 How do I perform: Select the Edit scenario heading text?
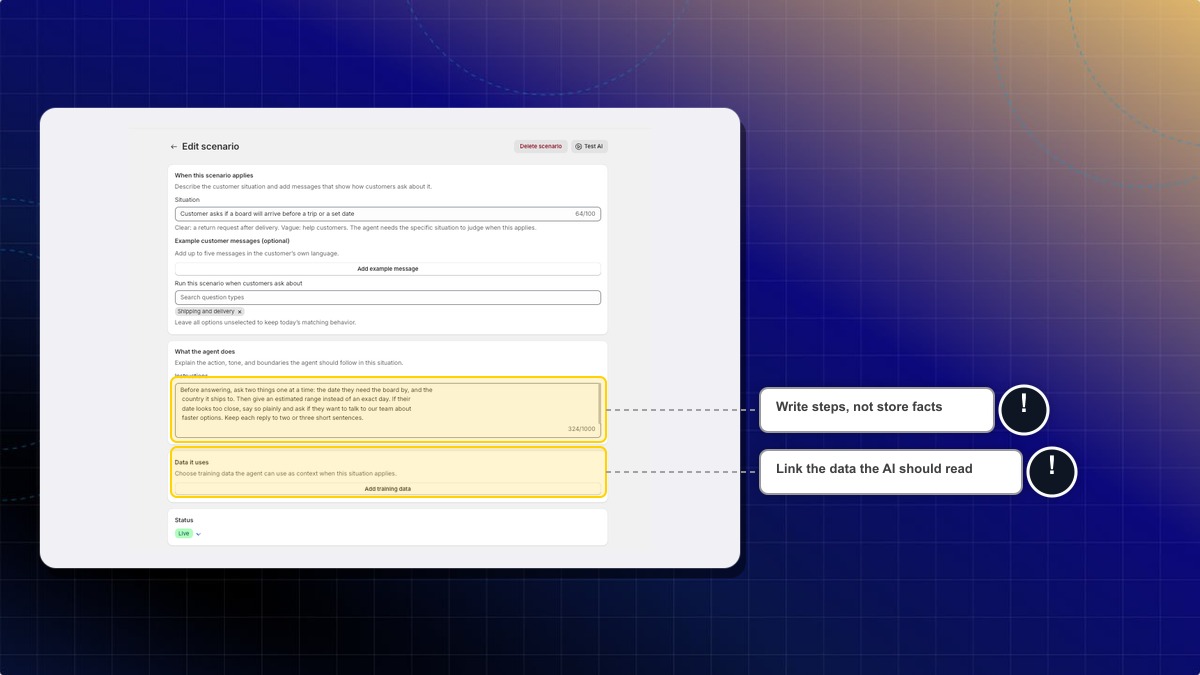(x=210, y=146)
